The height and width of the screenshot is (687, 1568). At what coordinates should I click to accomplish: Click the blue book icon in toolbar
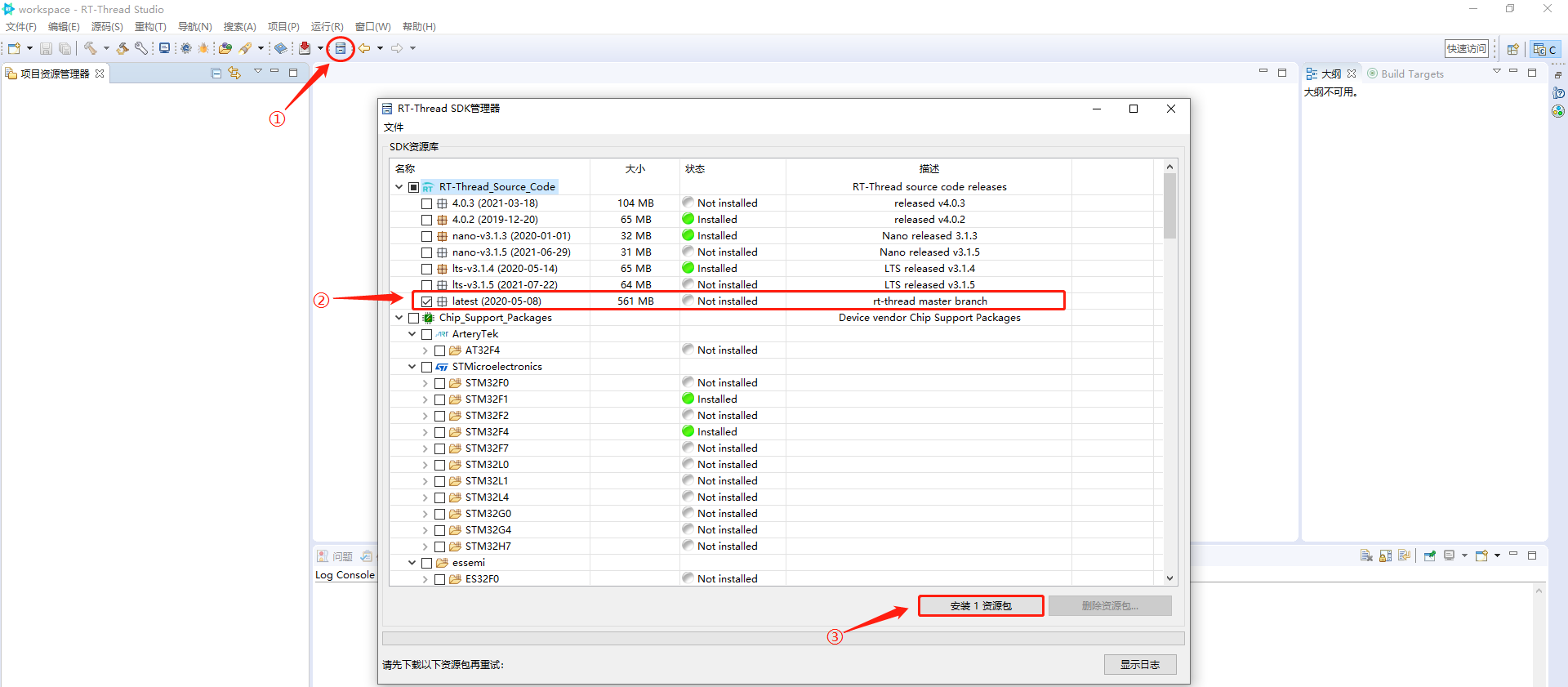tap(281, 49)
